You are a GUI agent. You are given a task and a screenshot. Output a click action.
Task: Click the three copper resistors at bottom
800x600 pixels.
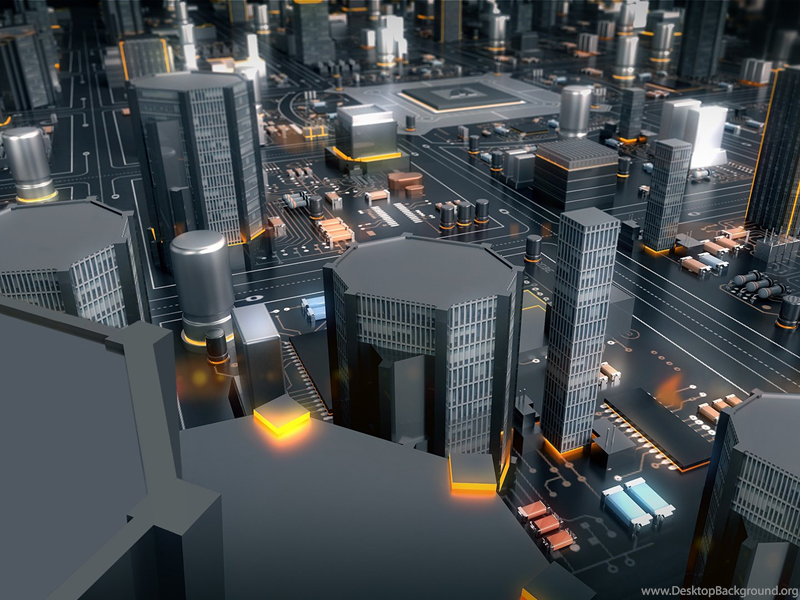(546, 524)
